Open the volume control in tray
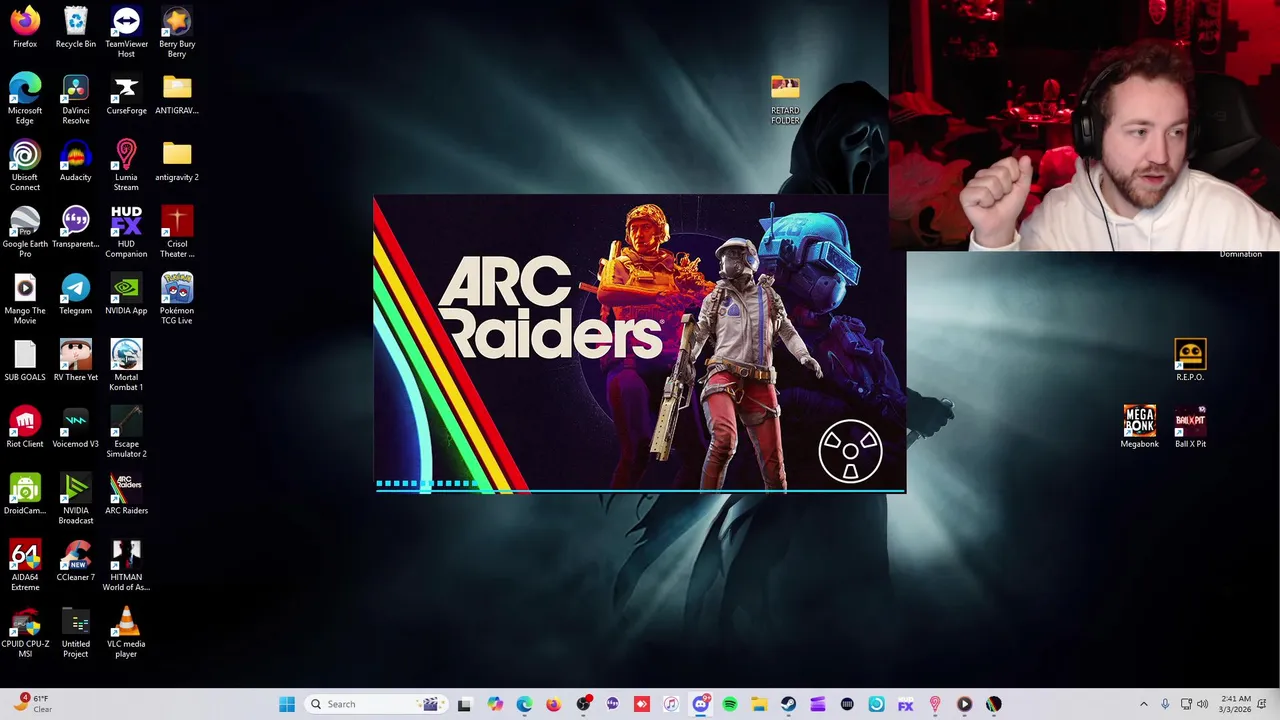The image size is (1280, 720). pos(1203,704)
